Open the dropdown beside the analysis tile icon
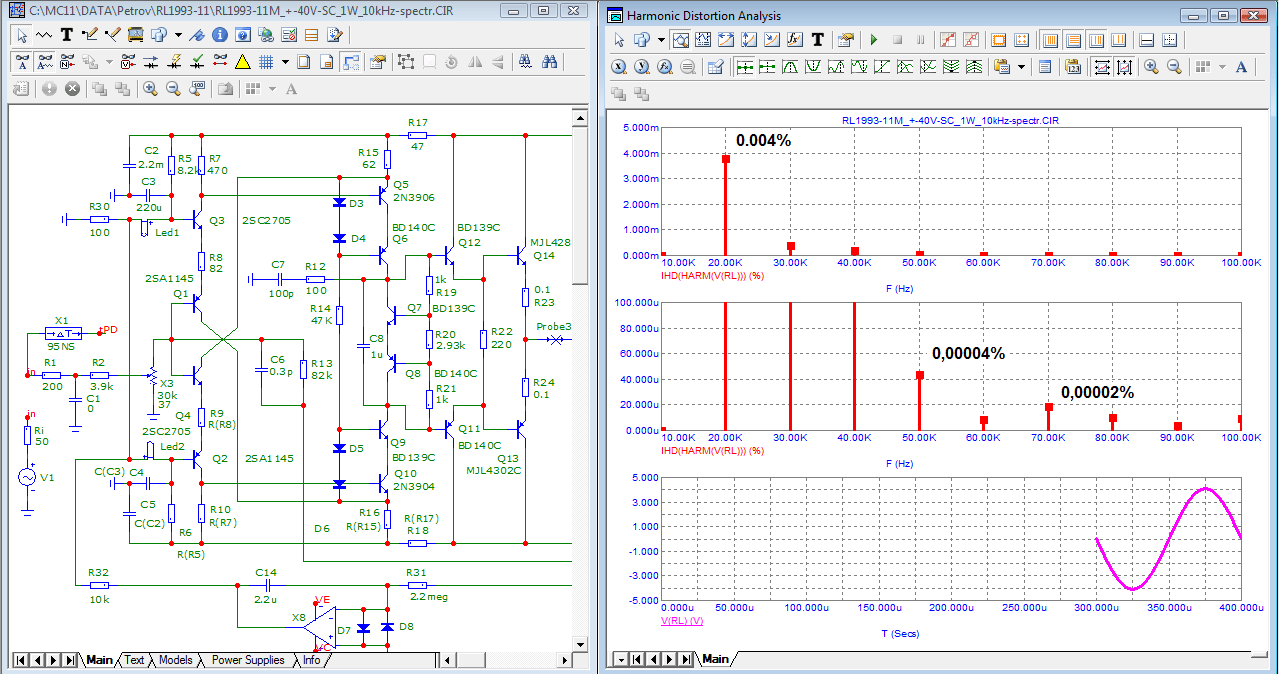The width and height of the screenshot is (1279, 674). [x=1222, y=67]
